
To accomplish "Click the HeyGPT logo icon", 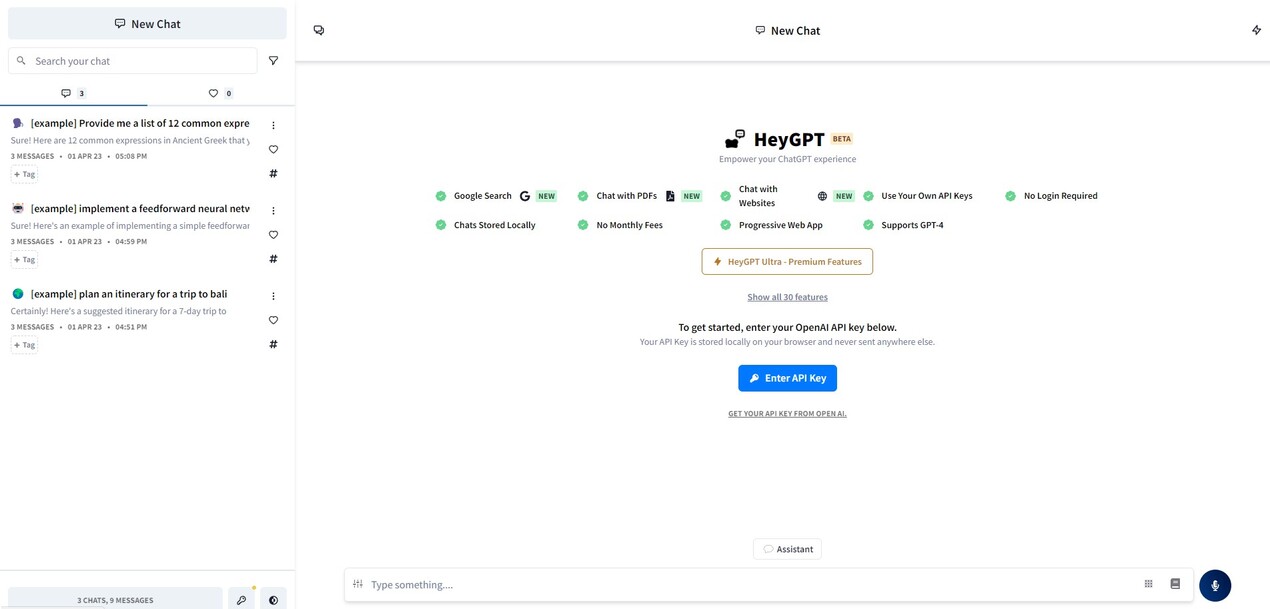I will coord(735,139).
